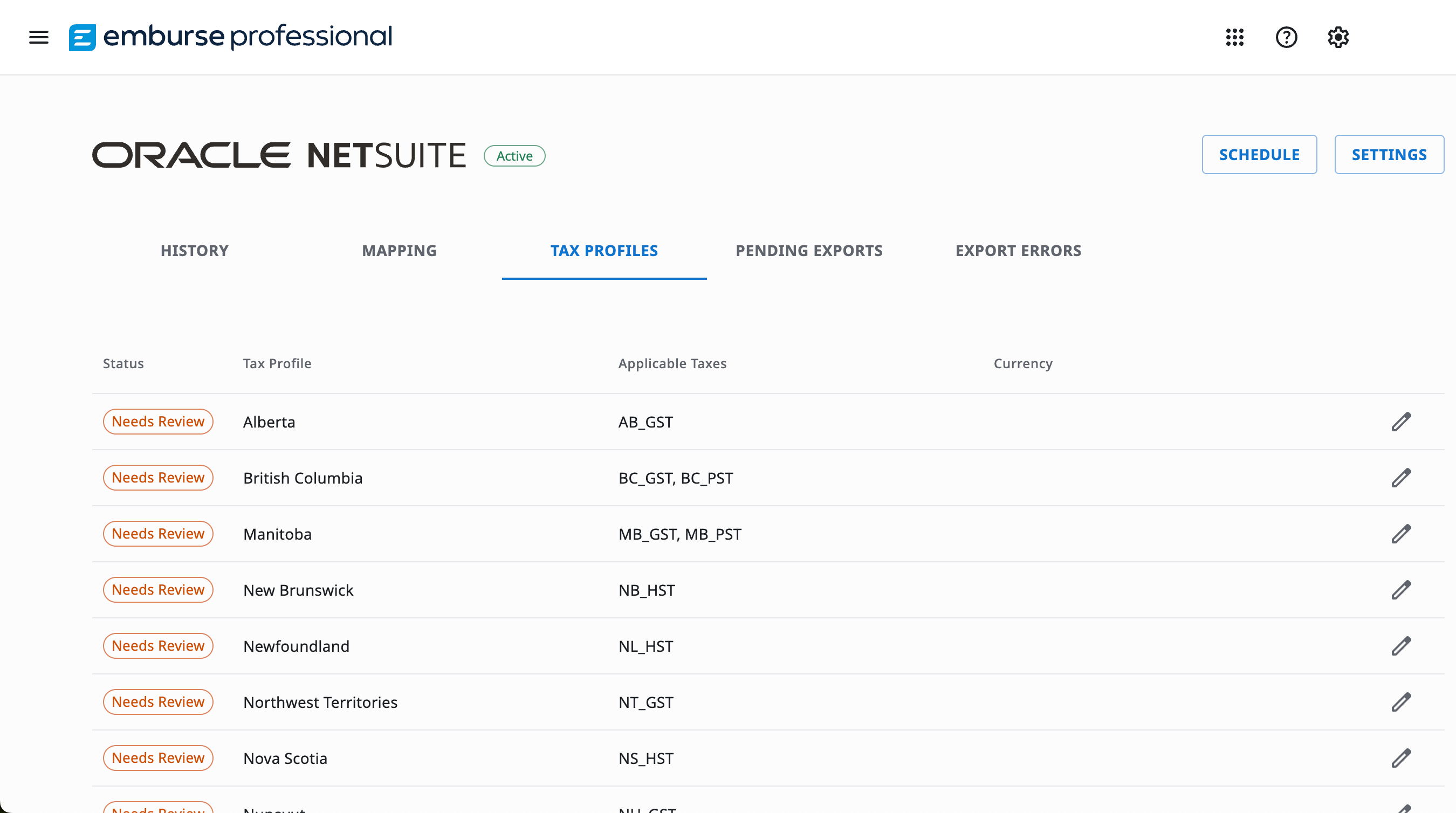Edit the Northwest Territories tax profile
The width and height of the screenshot is (1456, 813).
[x=1400, y=702]
